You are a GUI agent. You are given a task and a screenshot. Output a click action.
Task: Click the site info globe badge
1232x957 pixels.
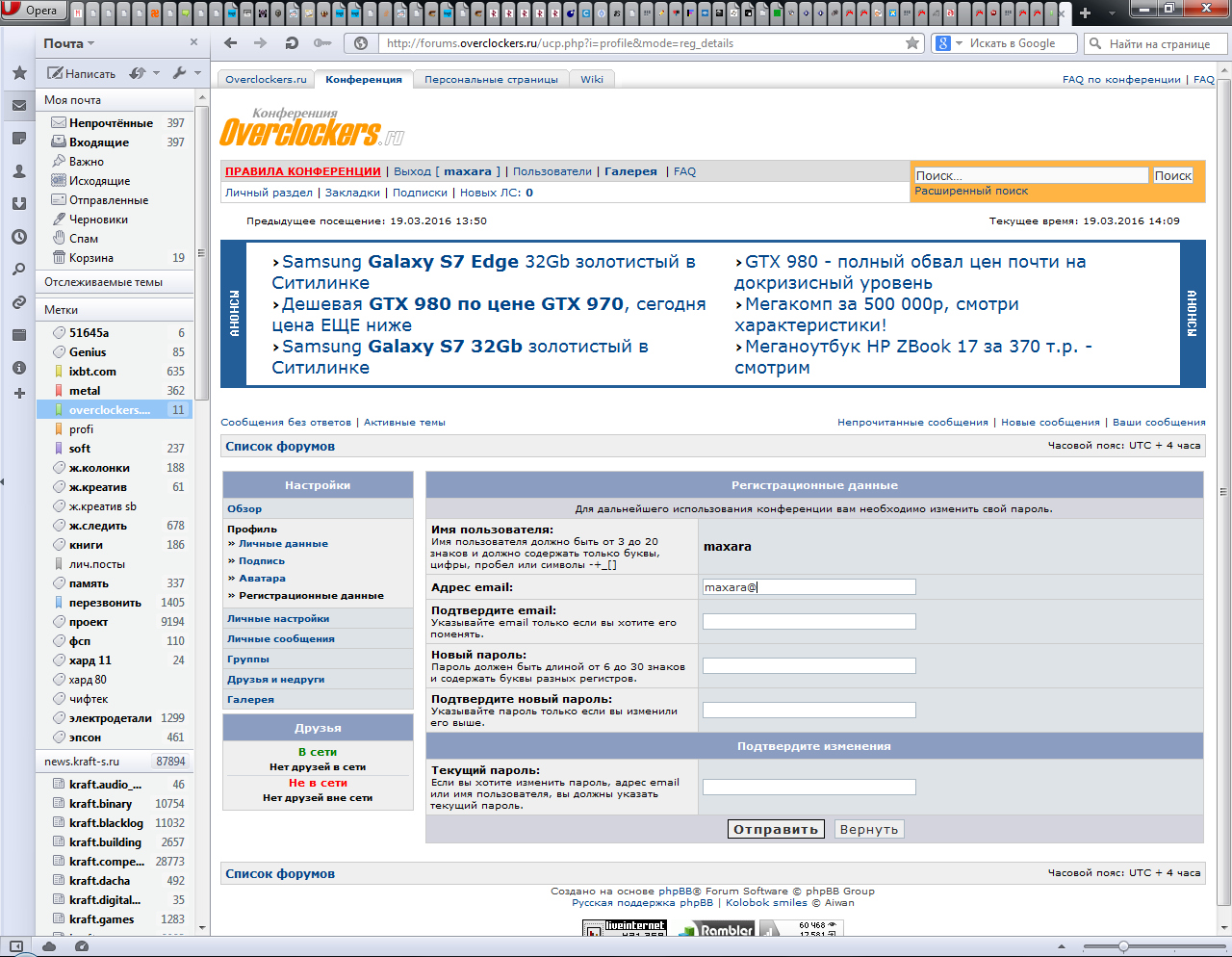(x=361, y=43)
